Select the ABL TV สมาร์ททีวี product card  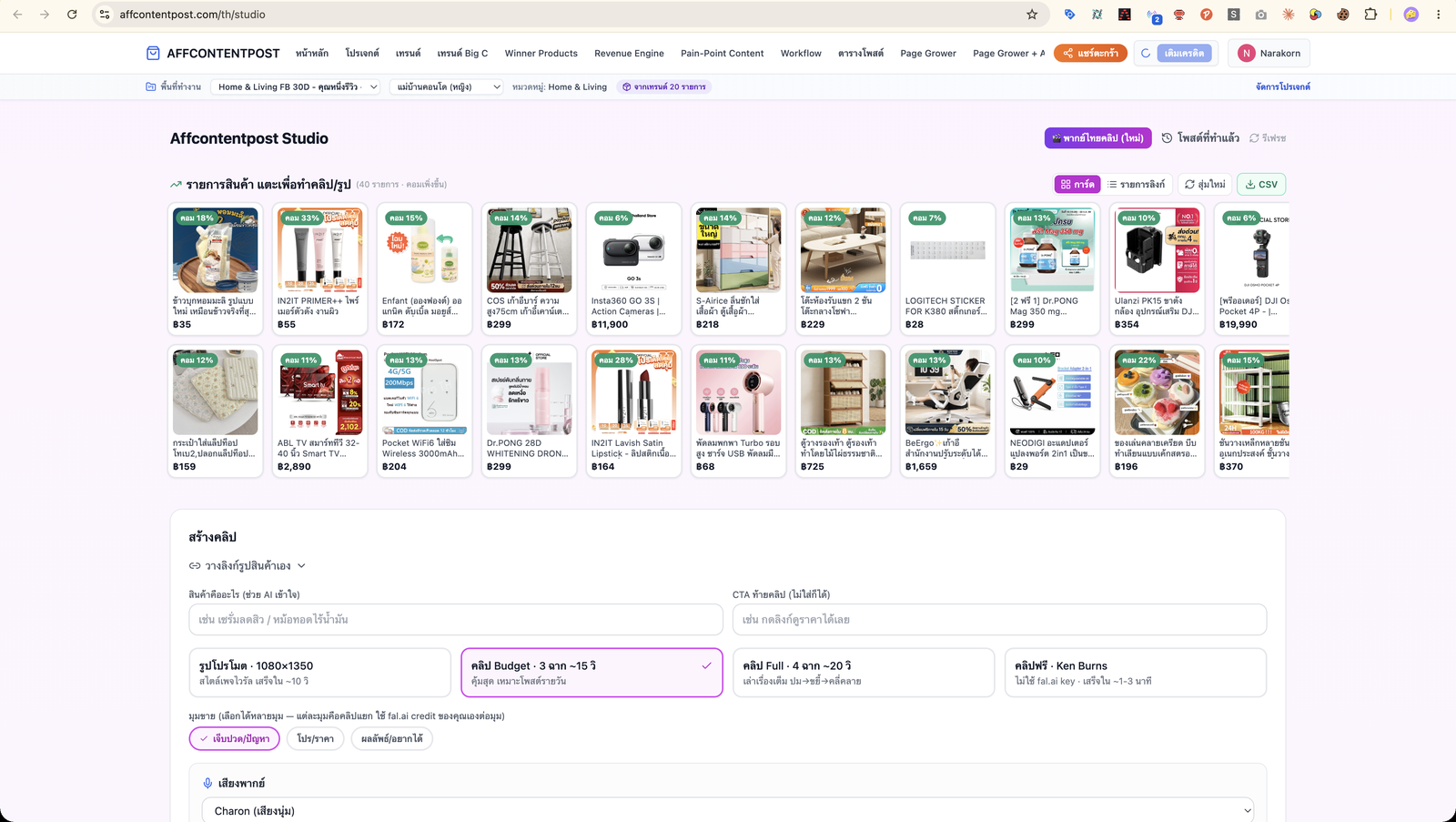pos(319,411)
